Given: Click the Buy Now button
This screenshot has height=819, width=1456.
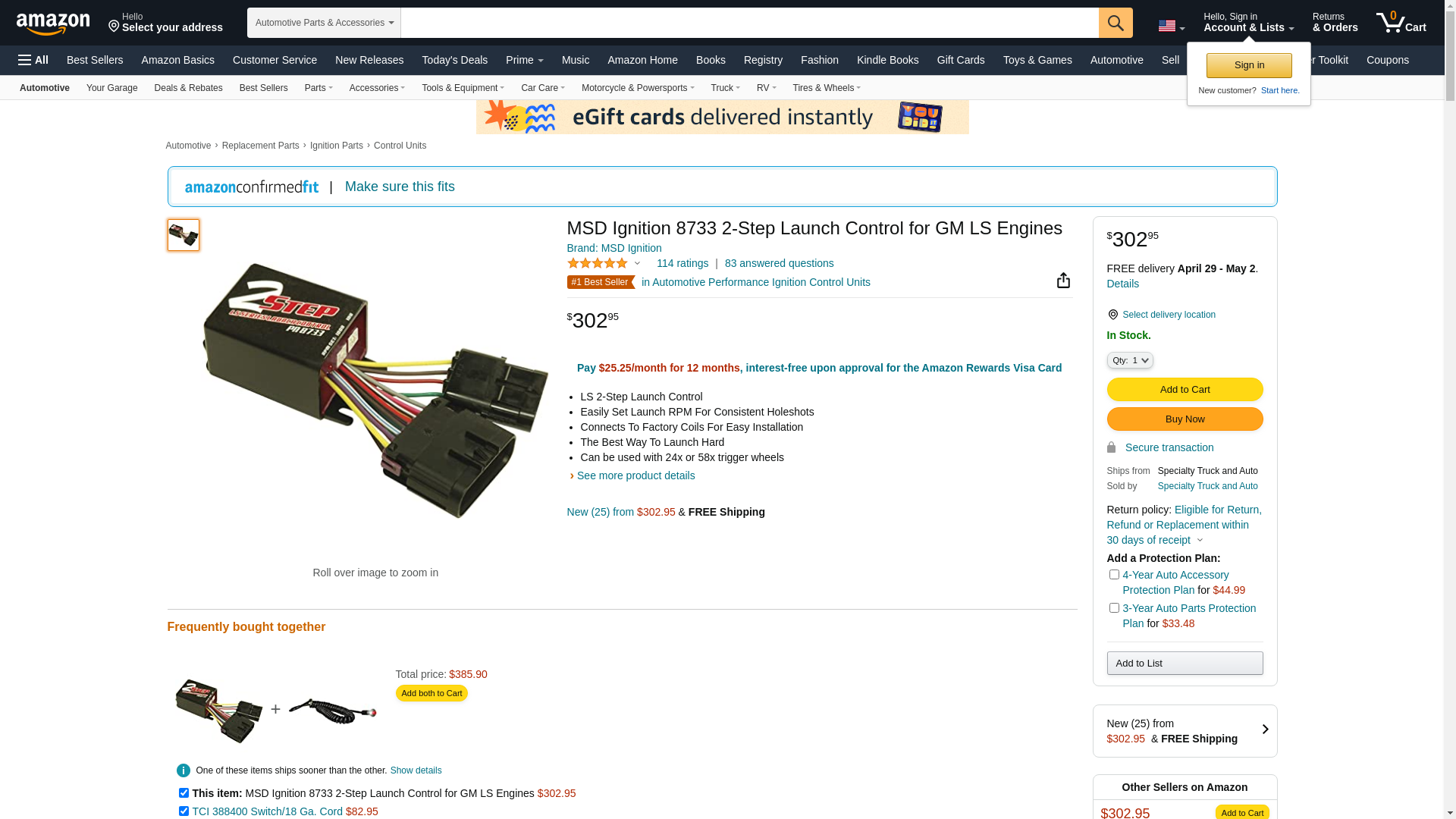Looking at the screenshot, I should click(x=1185, y=419).
